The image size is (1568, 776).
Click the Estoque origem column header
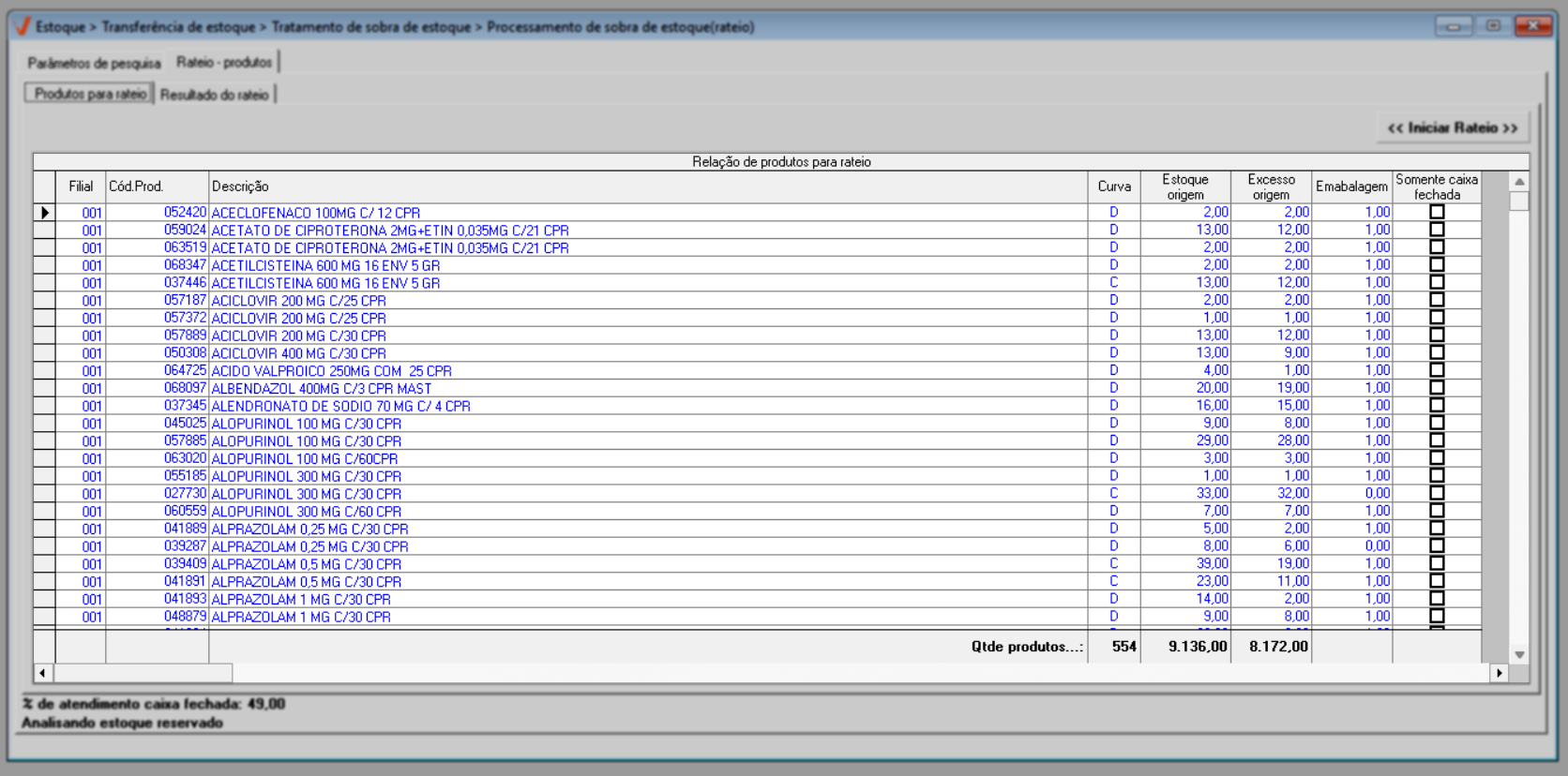1185,187
